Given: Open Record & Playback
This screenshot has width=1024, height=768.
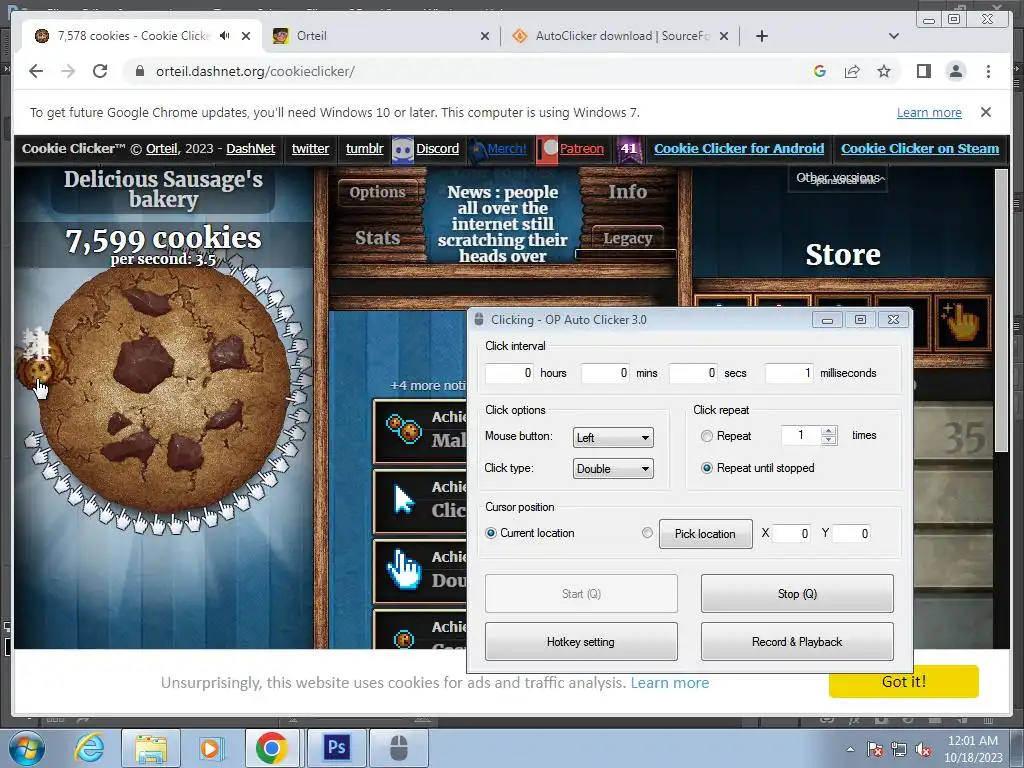Looking at the screenshot, I should pyautogui.click(x=797, y=642).
